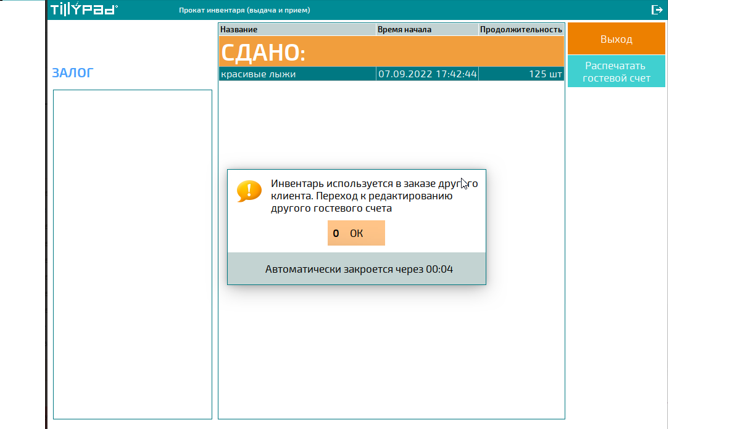
Task: Click the Продолжительность column header
Action: pyautogui.click(x=521, y=29)
